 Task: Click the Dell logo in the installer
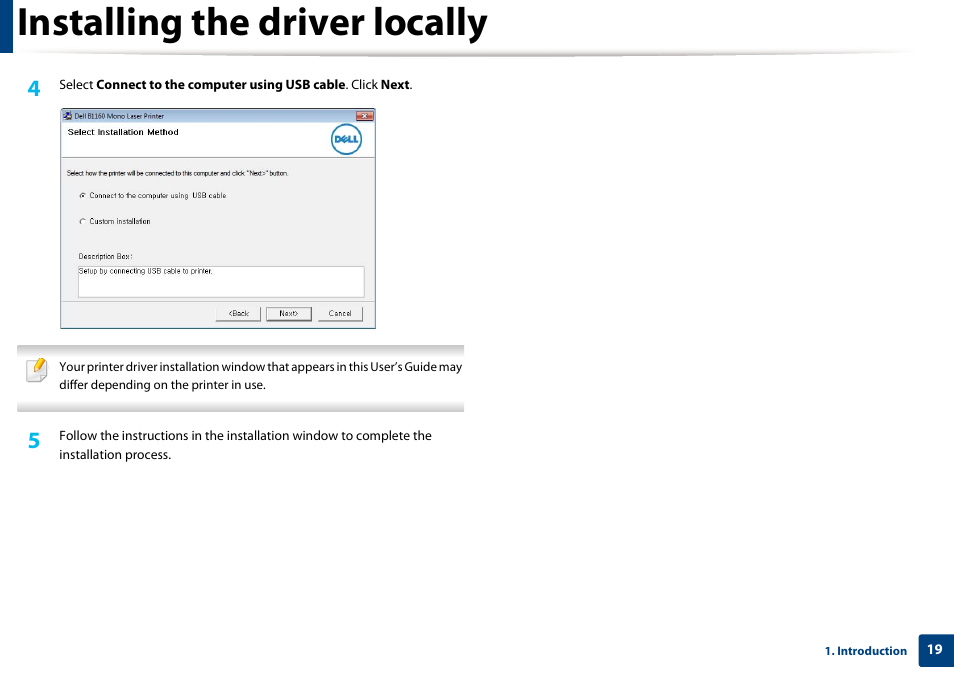[x=346, y=139]
